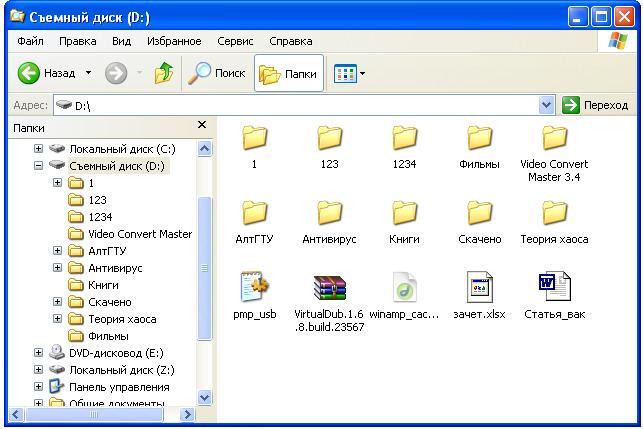Select the pmp_usb file icon

coord(254,287)
